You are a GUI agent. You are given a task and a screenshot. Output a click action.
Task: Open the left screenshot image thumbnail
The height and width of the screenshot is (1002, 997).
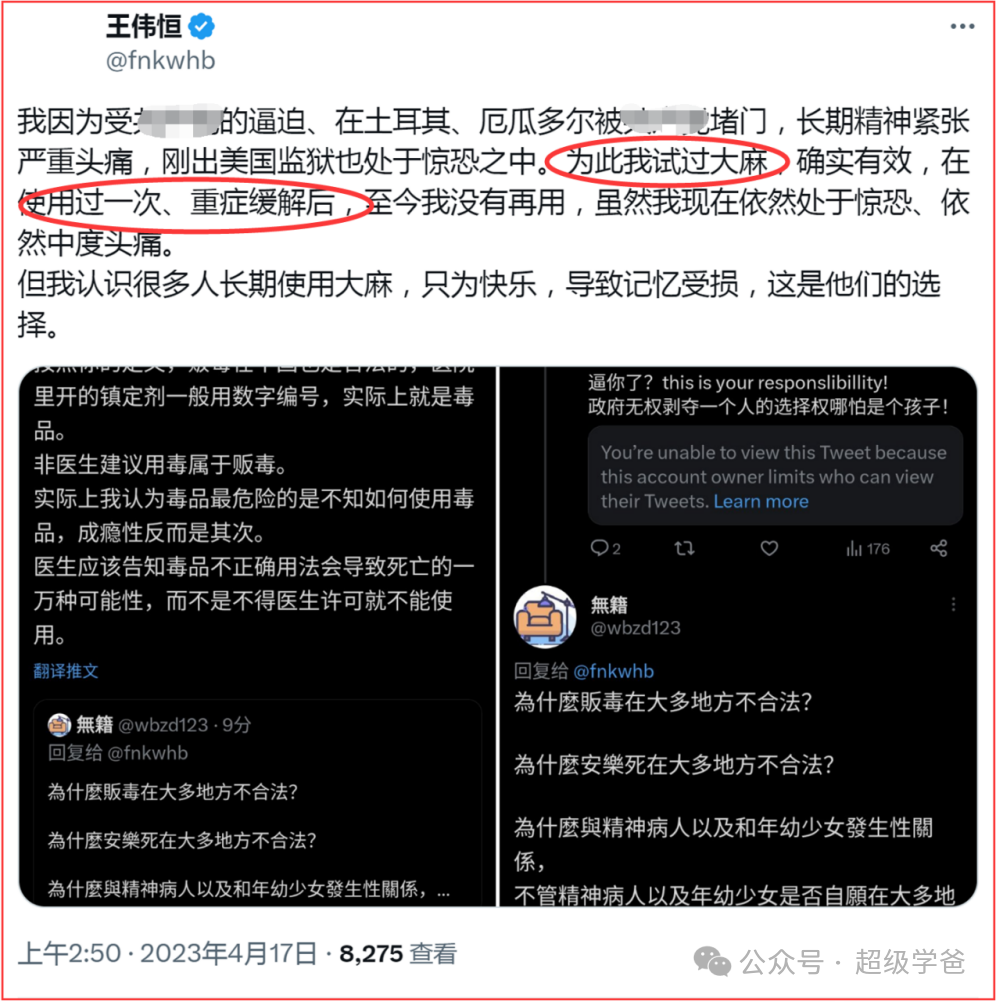(258, 636)
